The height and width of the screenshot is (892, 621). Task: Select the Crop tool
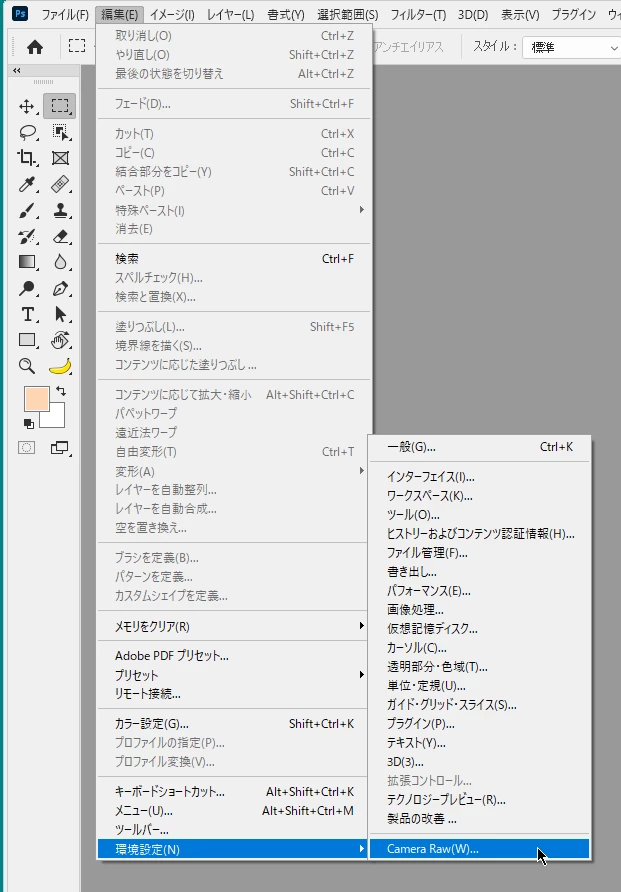[x=27, y=158]
